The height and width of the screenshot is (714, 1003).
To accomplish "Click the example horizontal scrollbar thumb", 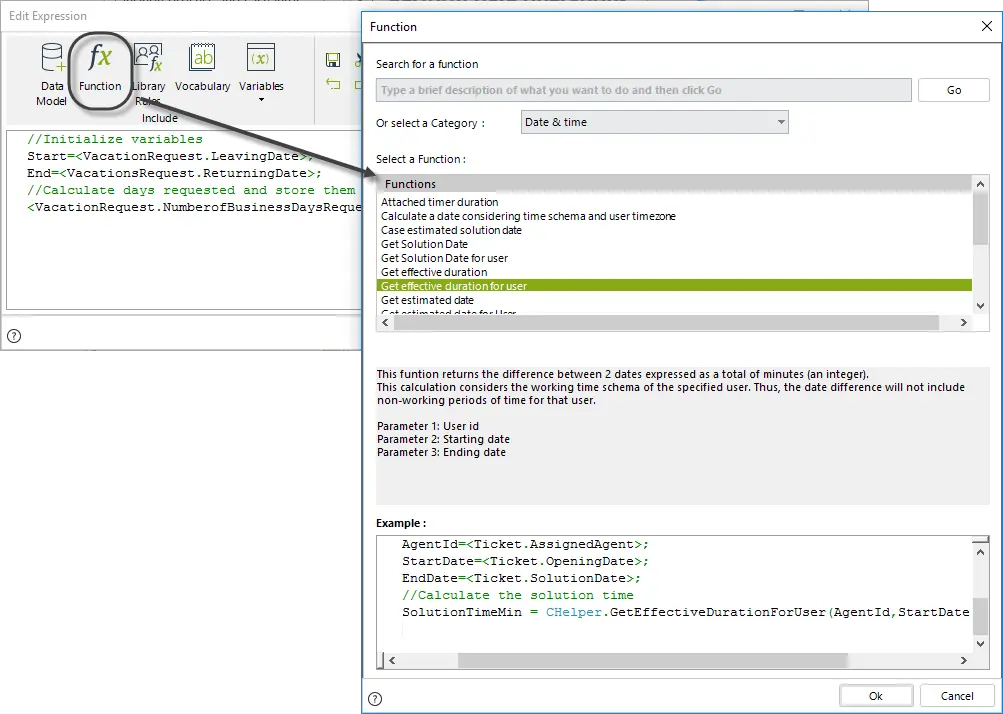I will point(652,660).
